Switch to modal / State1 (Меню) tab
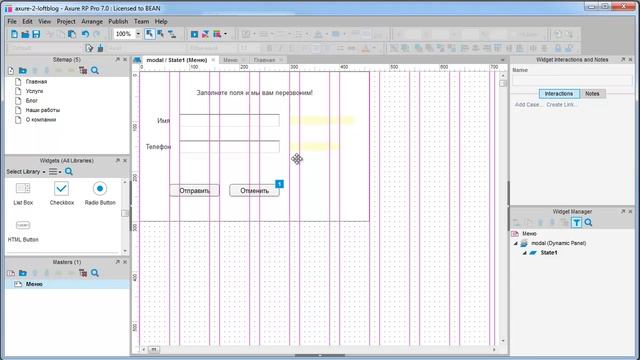The image size is (640, 360). (176, 60)
